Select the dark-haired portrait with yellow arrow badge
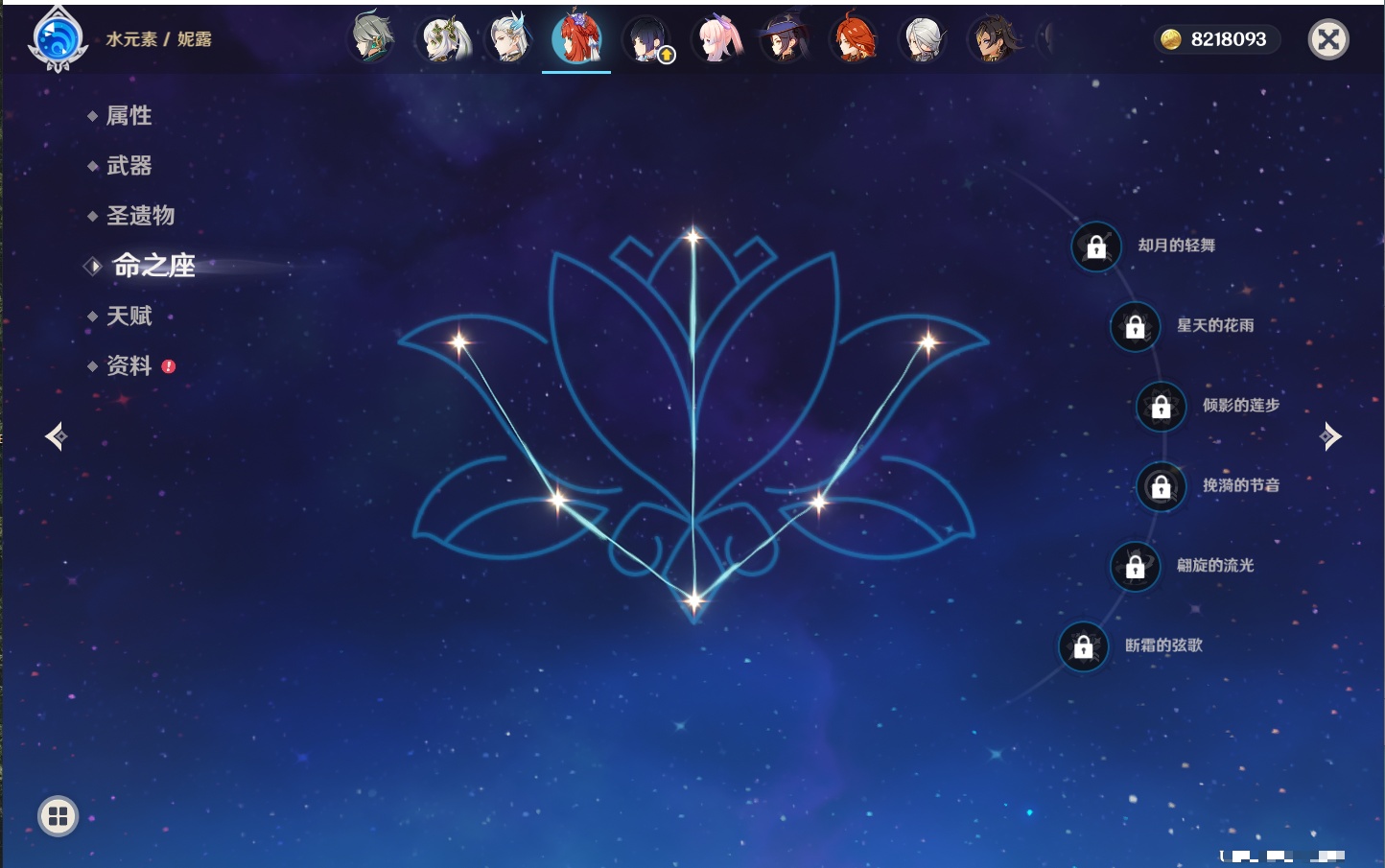The image size is (1385, 868). 647,39
